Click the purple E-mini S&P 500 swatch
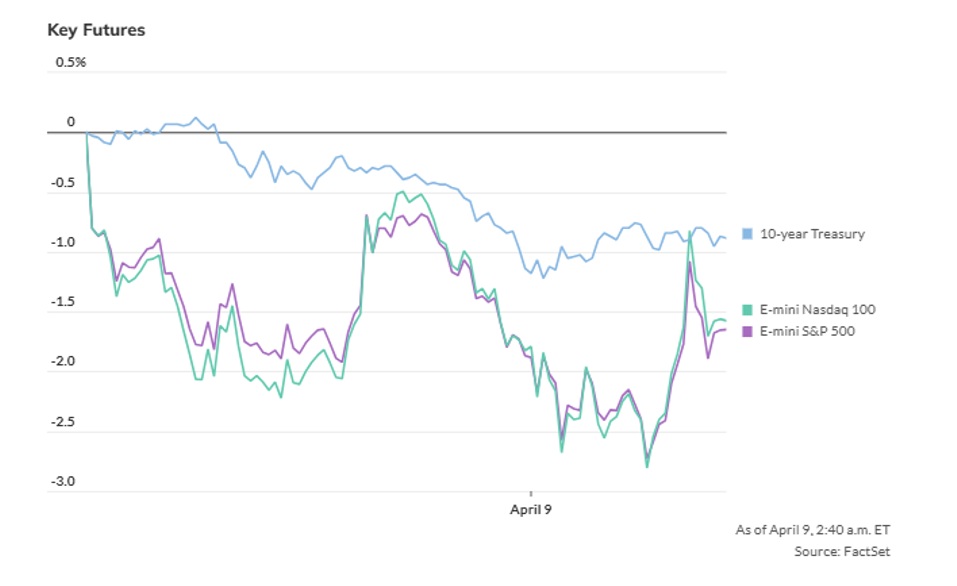This screenshot has width=957, height=586. (747, 331)
